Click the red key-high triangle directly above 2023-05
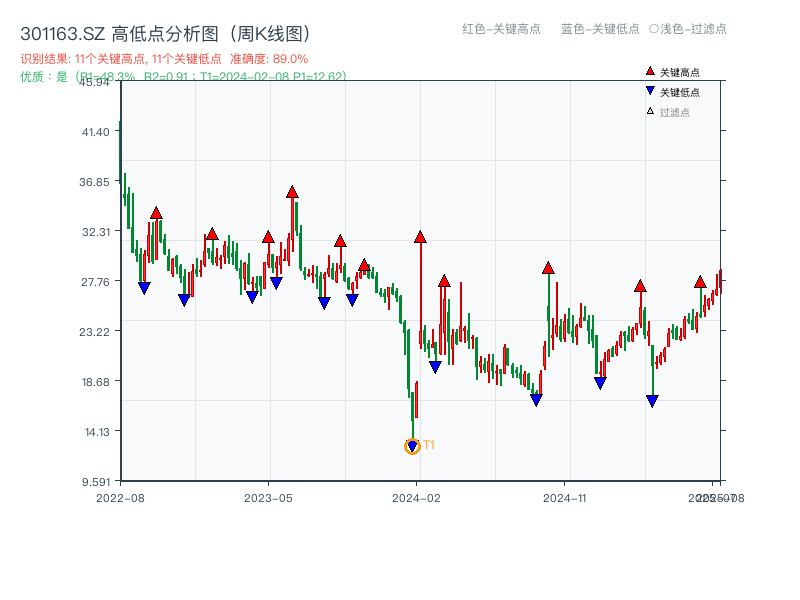The image size is (800, 600). pos(268,237)
